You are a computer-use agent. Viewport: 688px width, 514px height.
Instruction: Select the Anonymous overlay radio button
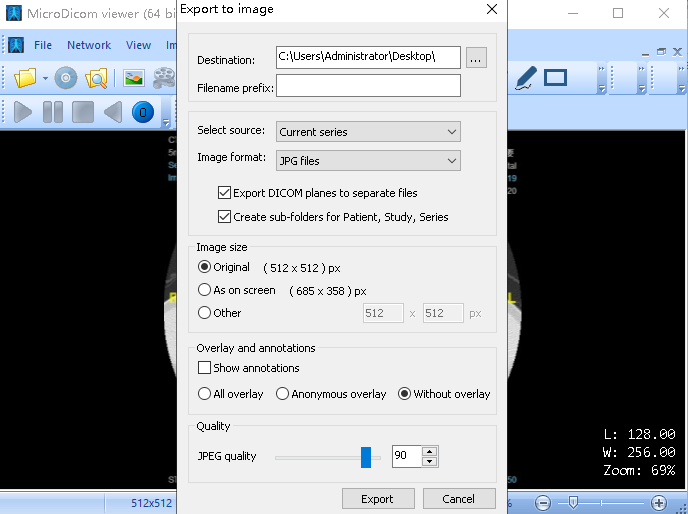(282, 394)
